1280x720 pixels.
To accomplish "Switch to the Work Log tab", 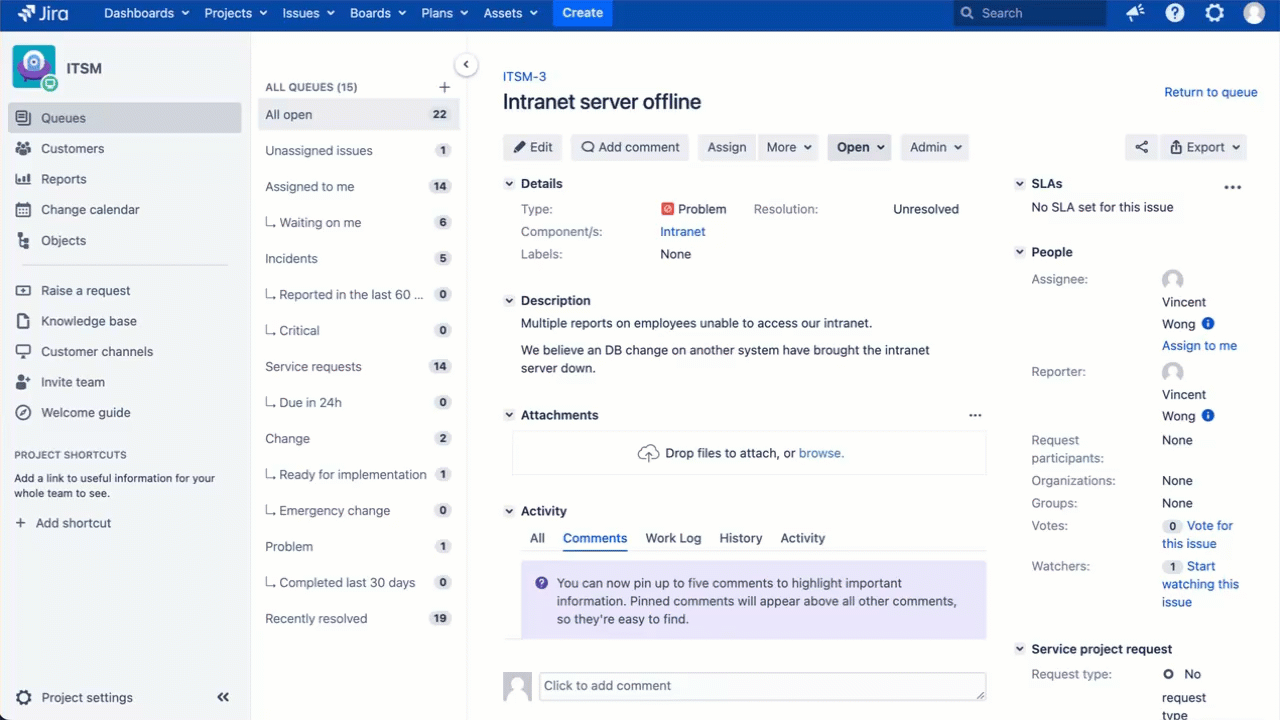I will pyautogui.click(x=673, y=538).
